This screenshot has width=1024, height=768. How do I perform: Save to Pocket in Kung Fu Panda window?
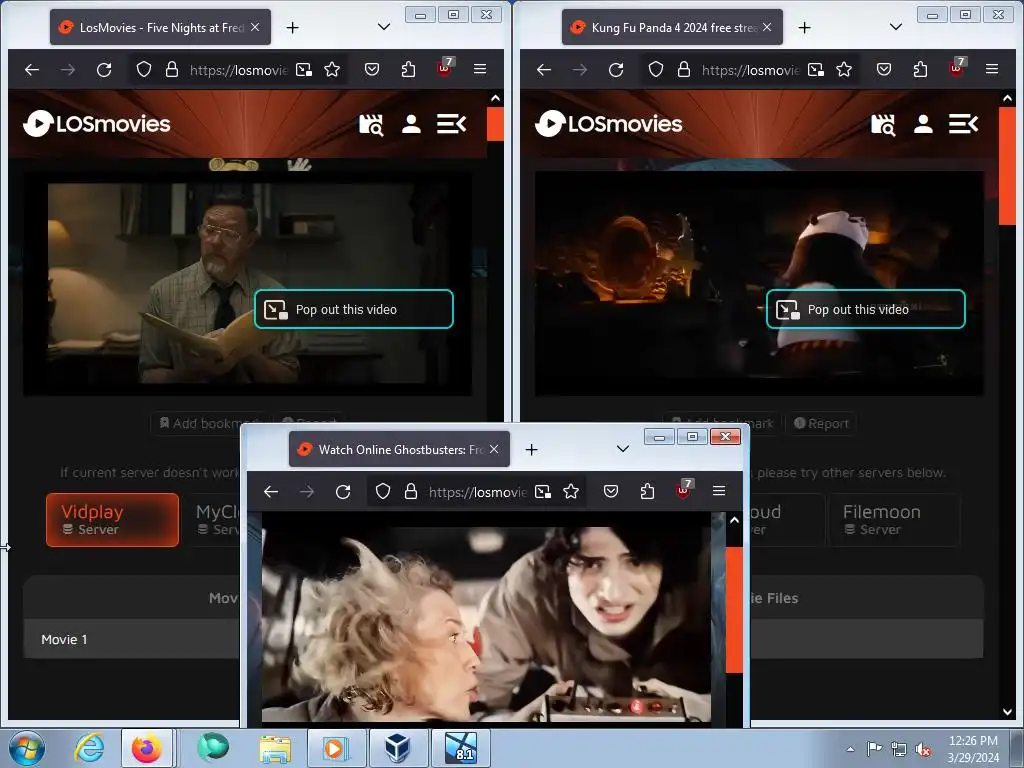[x=884, y=69]
